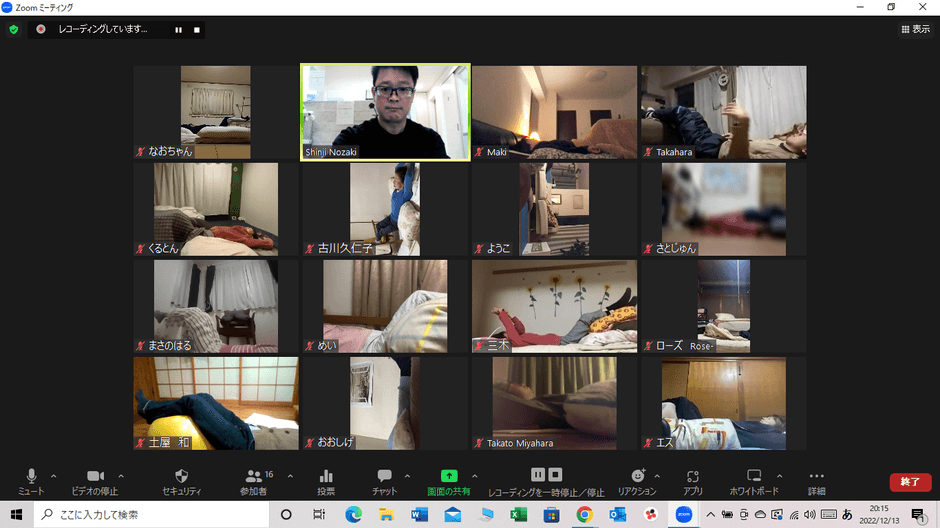The height and width of the screenshot is (528, 940).
Task: Open the Apps icon
Action: click(x=692, y=482)
